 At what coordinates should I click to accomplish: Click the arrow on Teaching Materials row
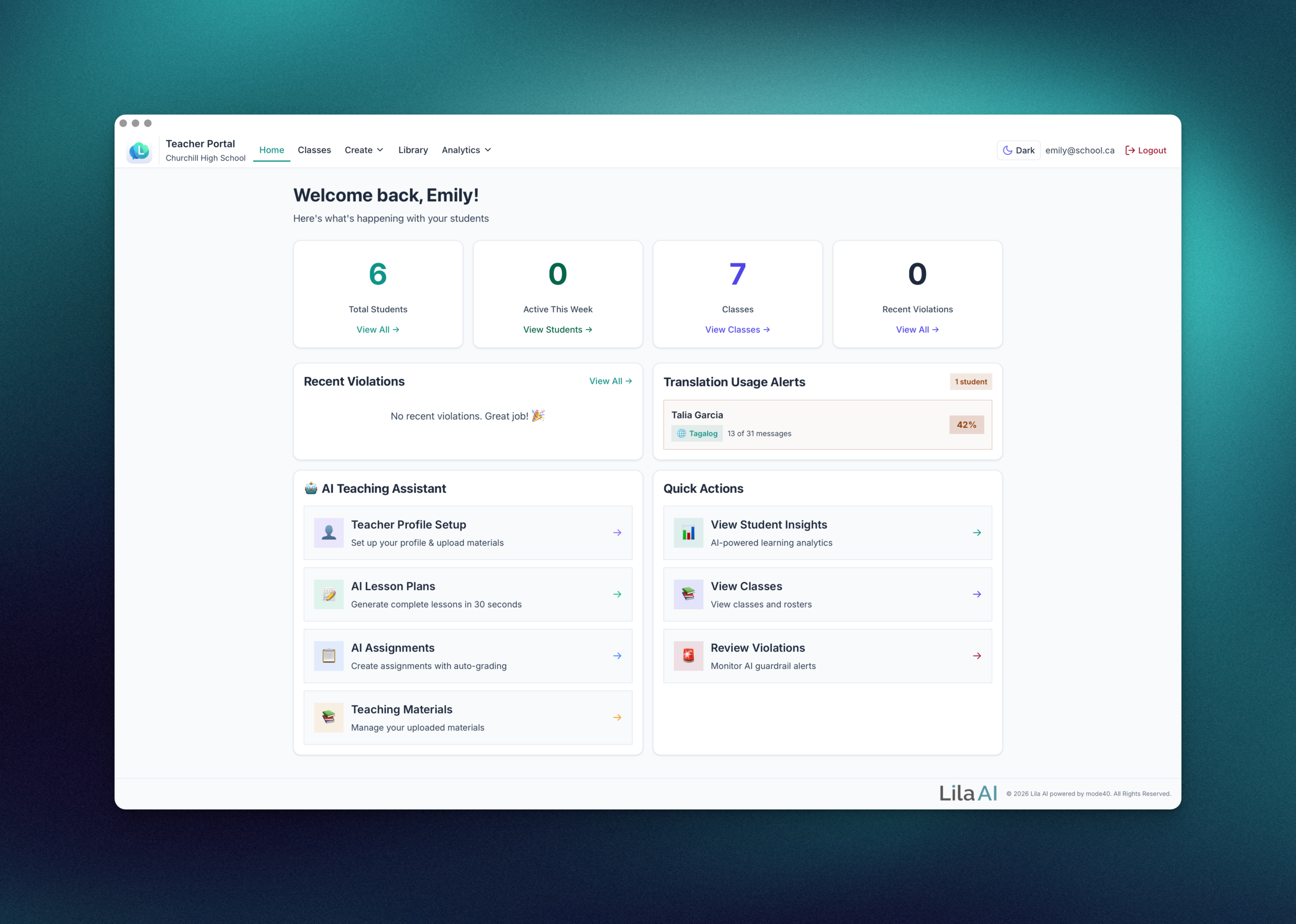click(617, 717)
